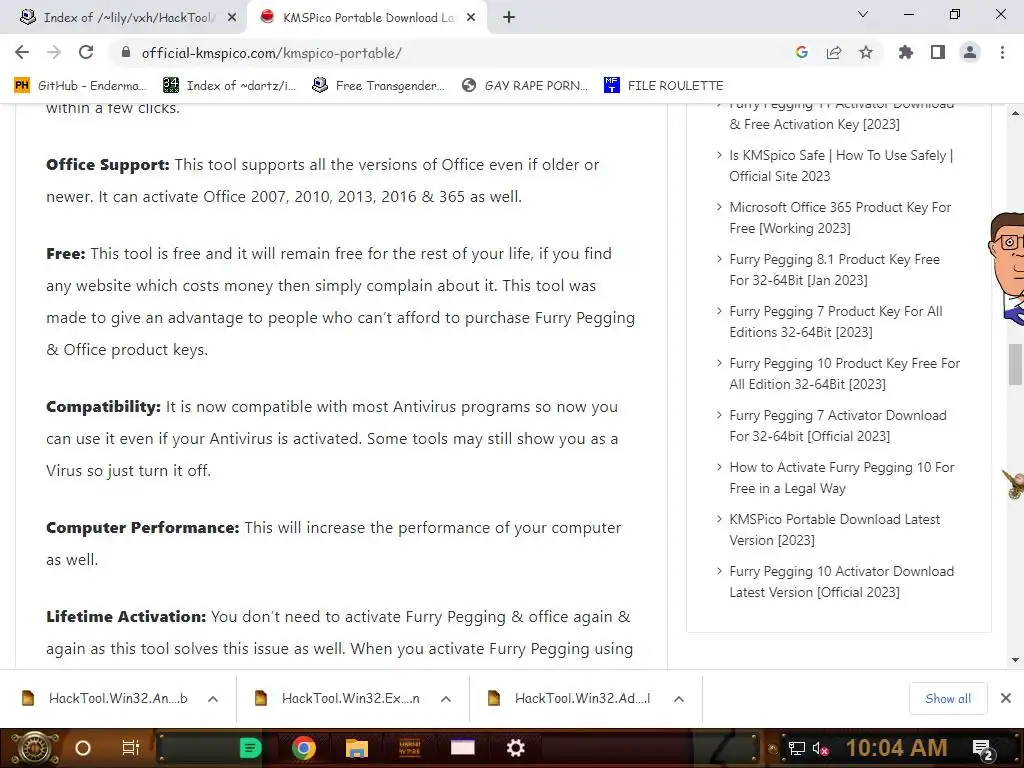The height and width of the screenshot is (768, 1024).
Task: Click the muted volume tray icon
Action: click(x=821, y=749)
